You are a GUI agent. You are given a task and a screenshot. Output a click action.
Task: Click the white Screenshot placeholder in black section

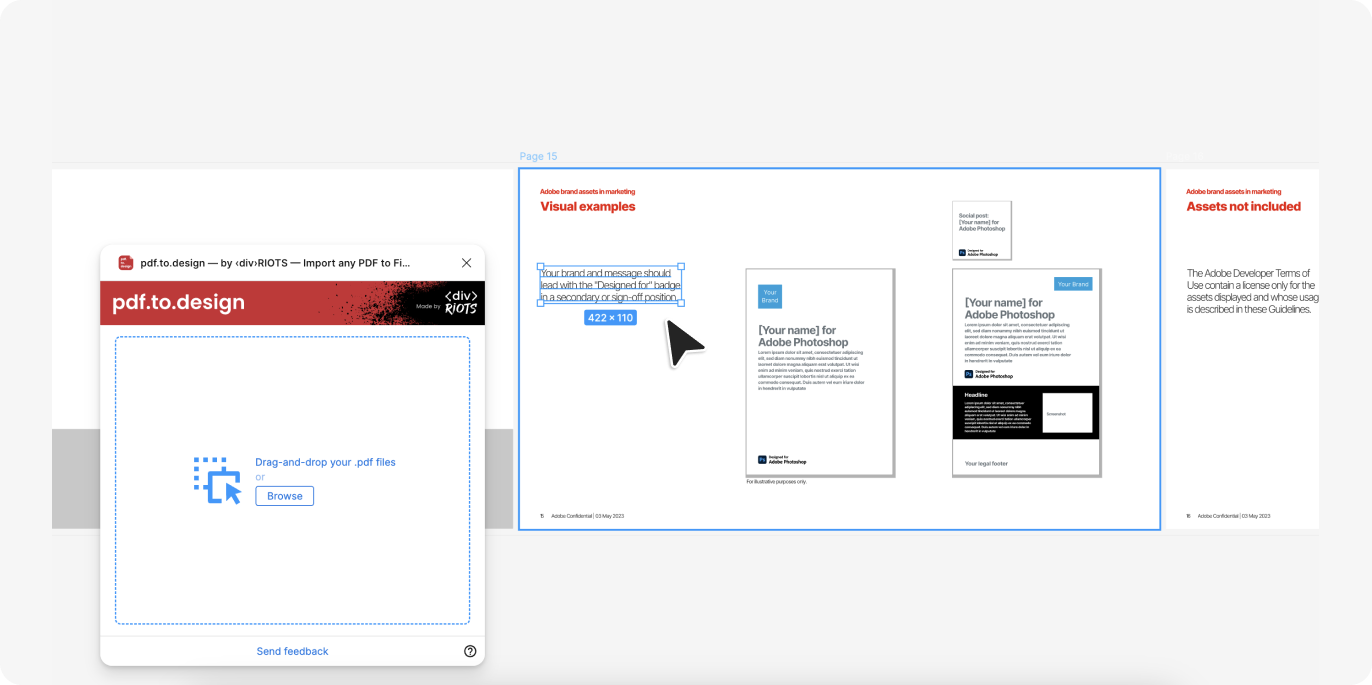coord(1067,413)
